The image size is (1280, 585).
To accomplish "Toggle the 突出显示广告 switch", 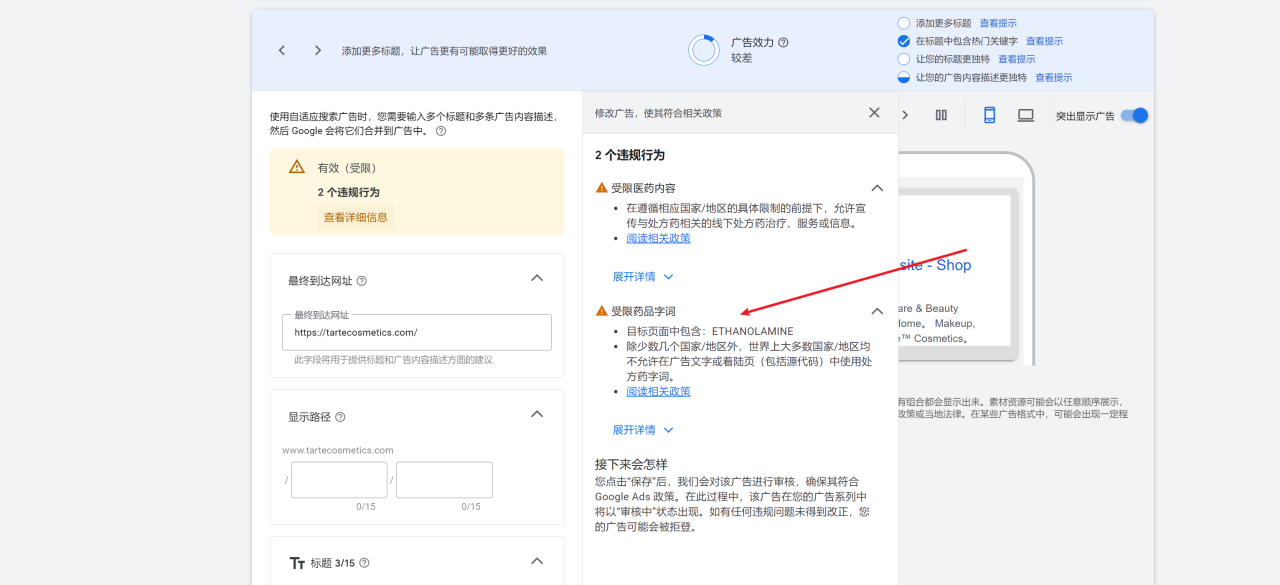I will click(x=1134, y=116).
